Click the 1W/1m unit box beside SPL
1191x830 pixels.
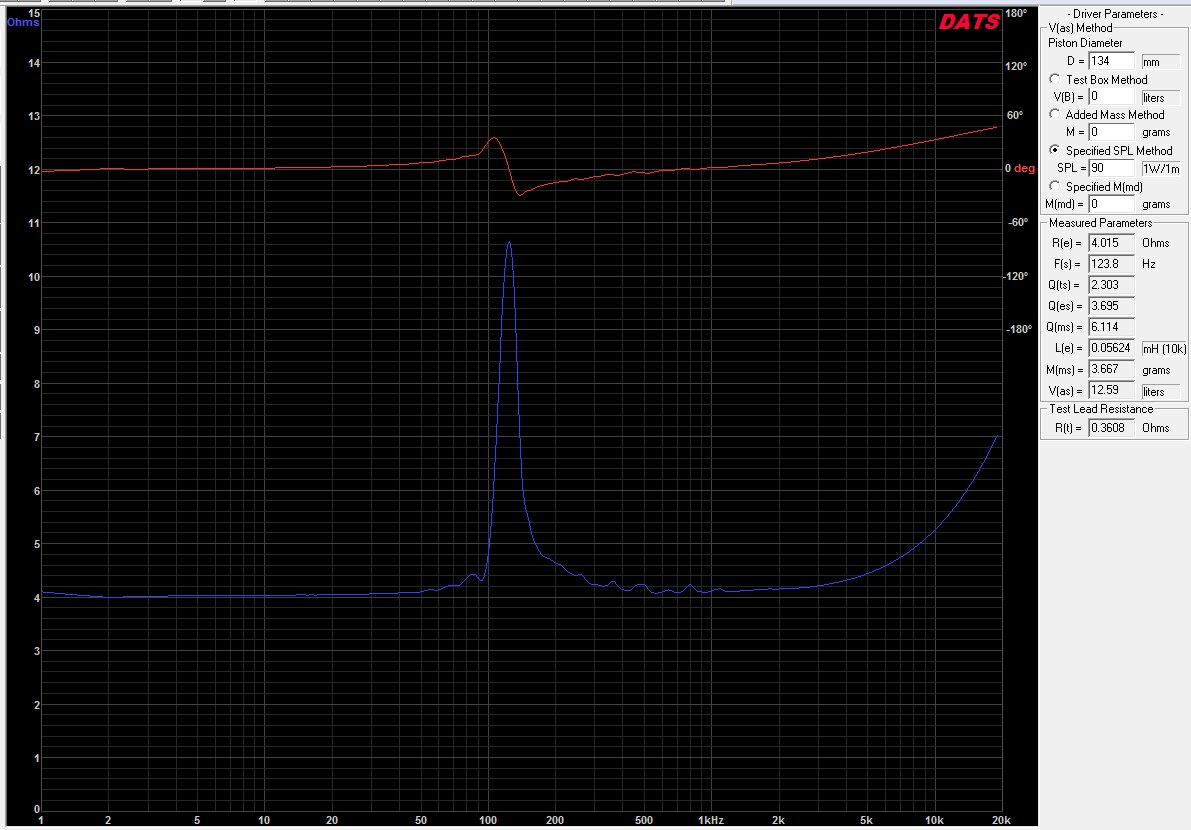(x=1161, y=169)
